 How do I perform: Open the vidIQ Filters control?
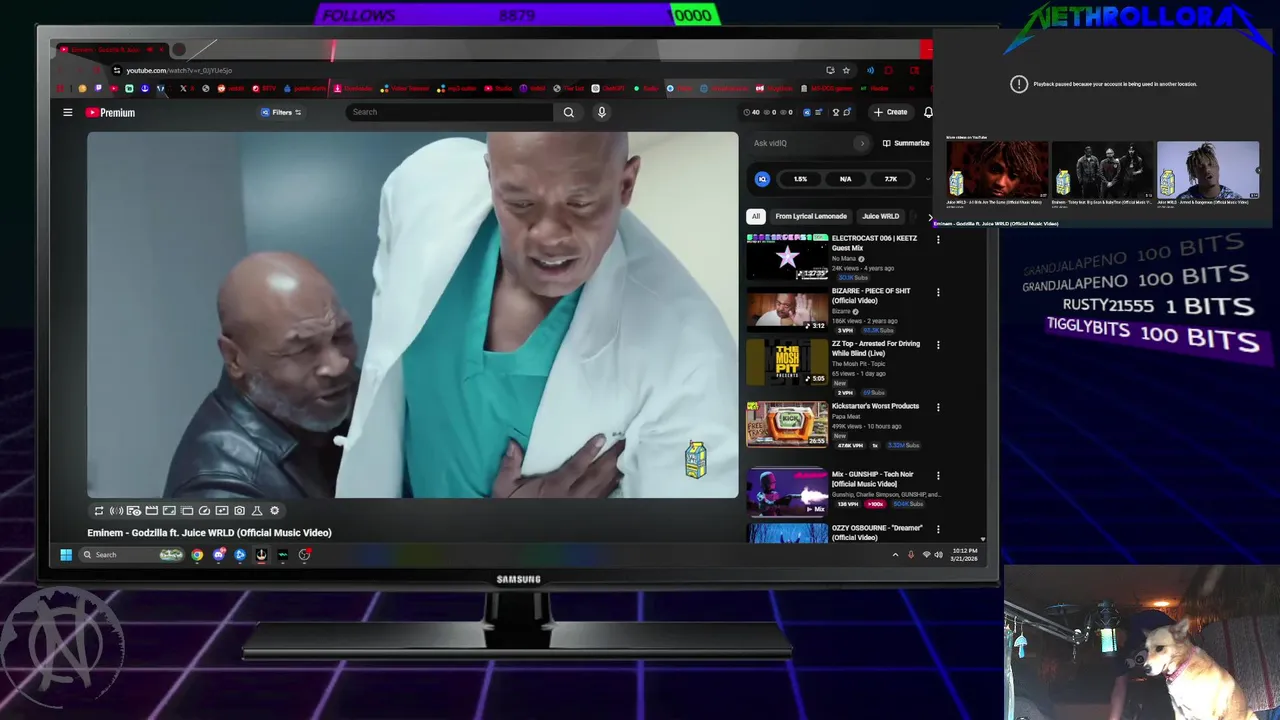(x=281, y=112)
